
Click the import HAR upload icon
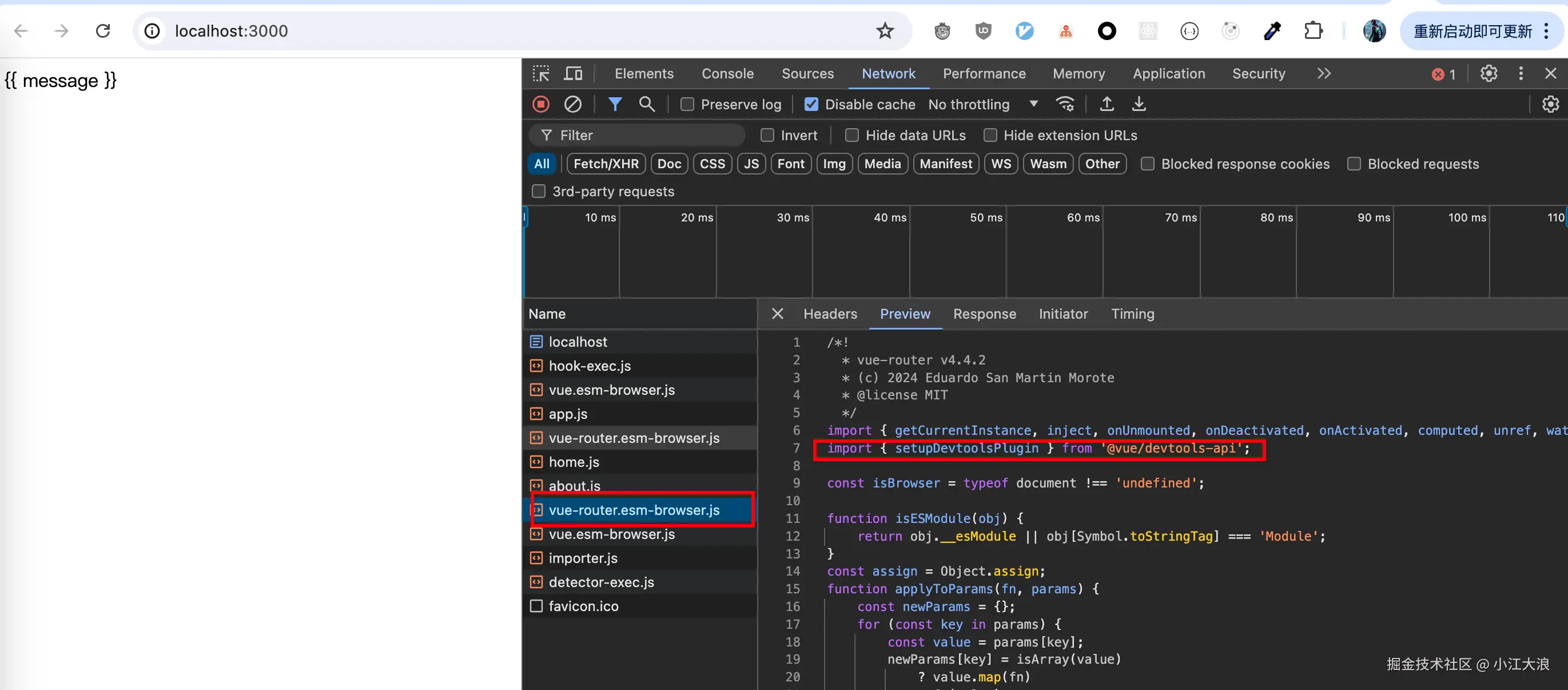click(1107, 104)
